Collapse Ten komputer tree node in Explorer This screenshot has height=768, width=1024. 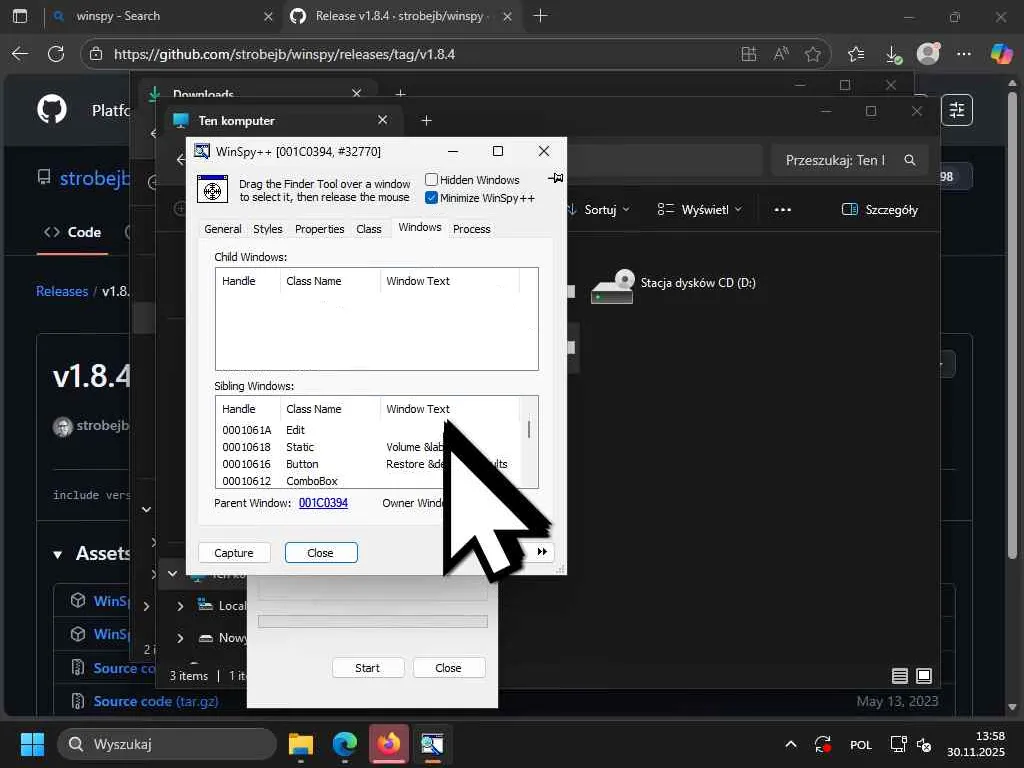(172, 574)
